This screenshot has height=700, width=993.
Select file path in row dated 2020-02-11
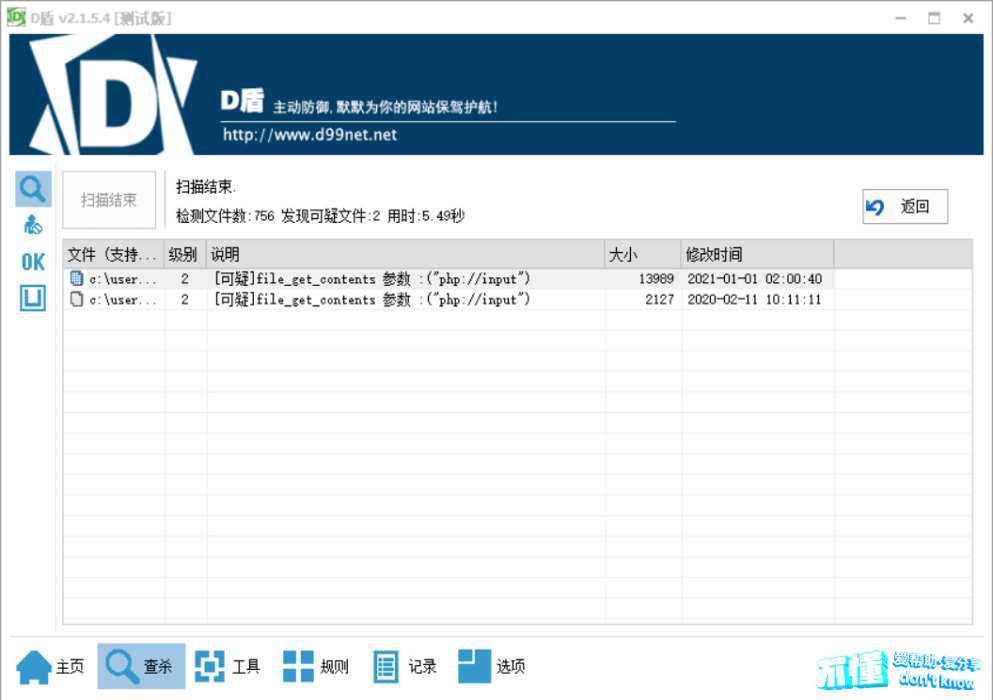[123, 300]
